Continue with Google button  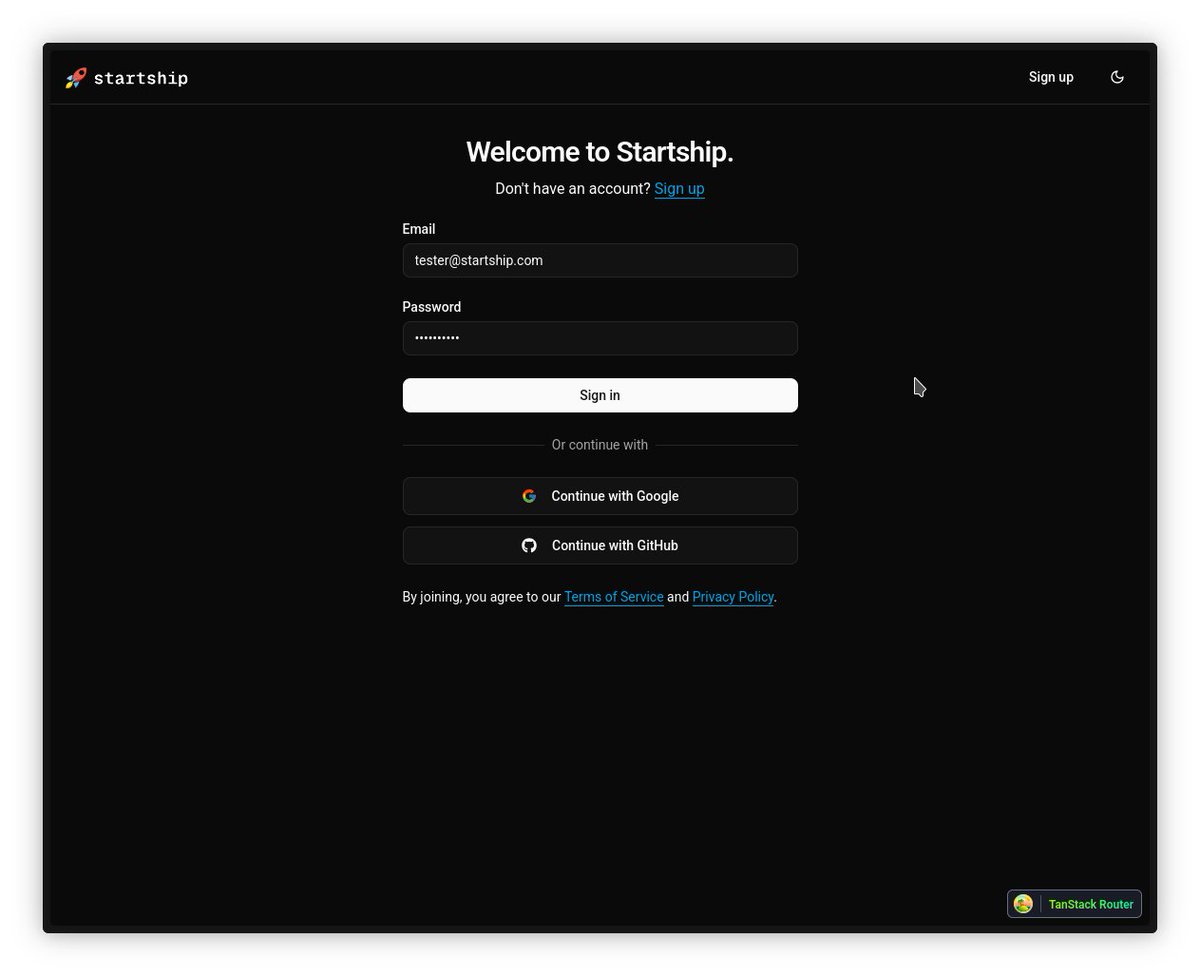[600, 496]
